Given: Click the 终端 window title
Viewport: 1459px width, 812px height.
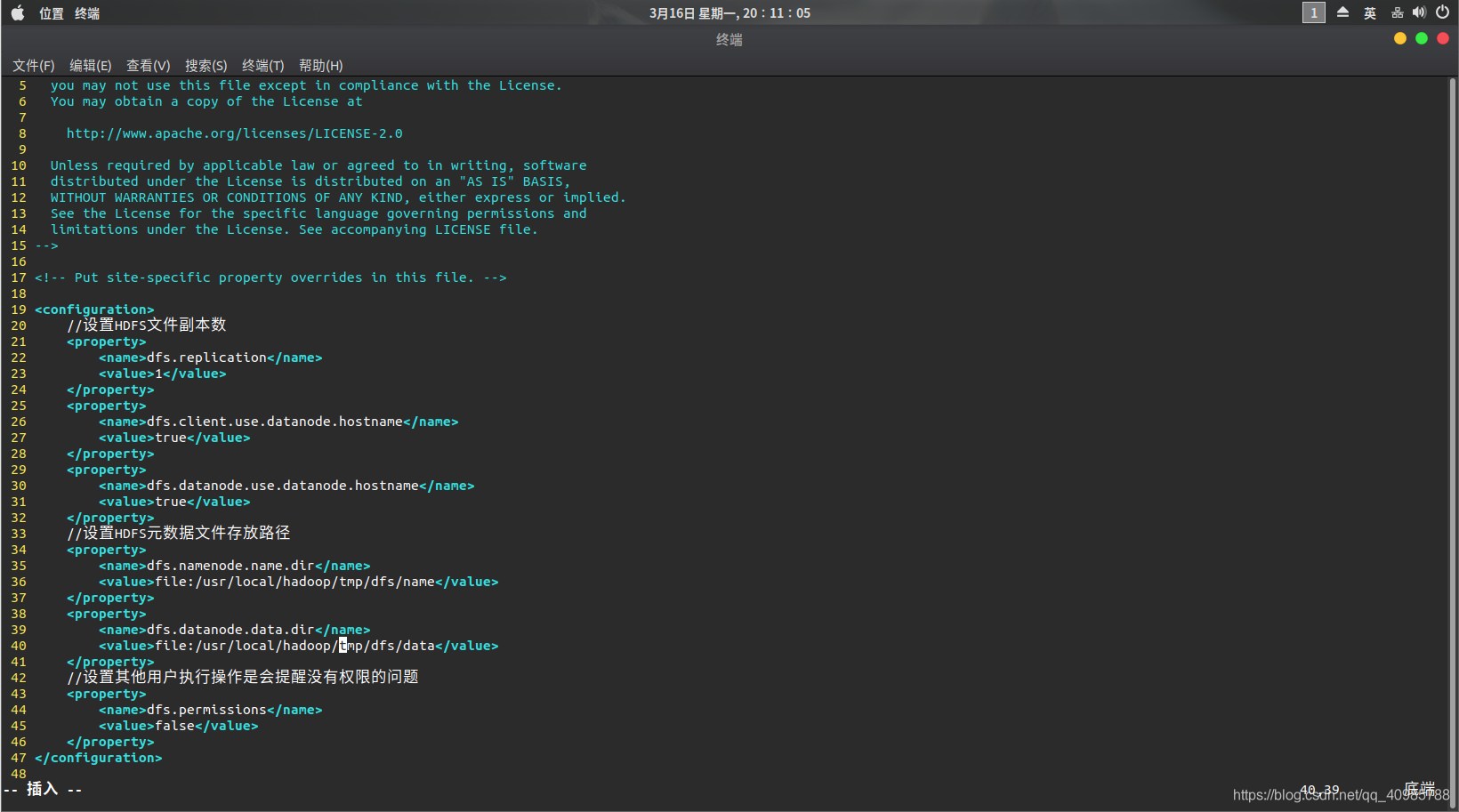Looking at the screenshot, I should 729,39.
